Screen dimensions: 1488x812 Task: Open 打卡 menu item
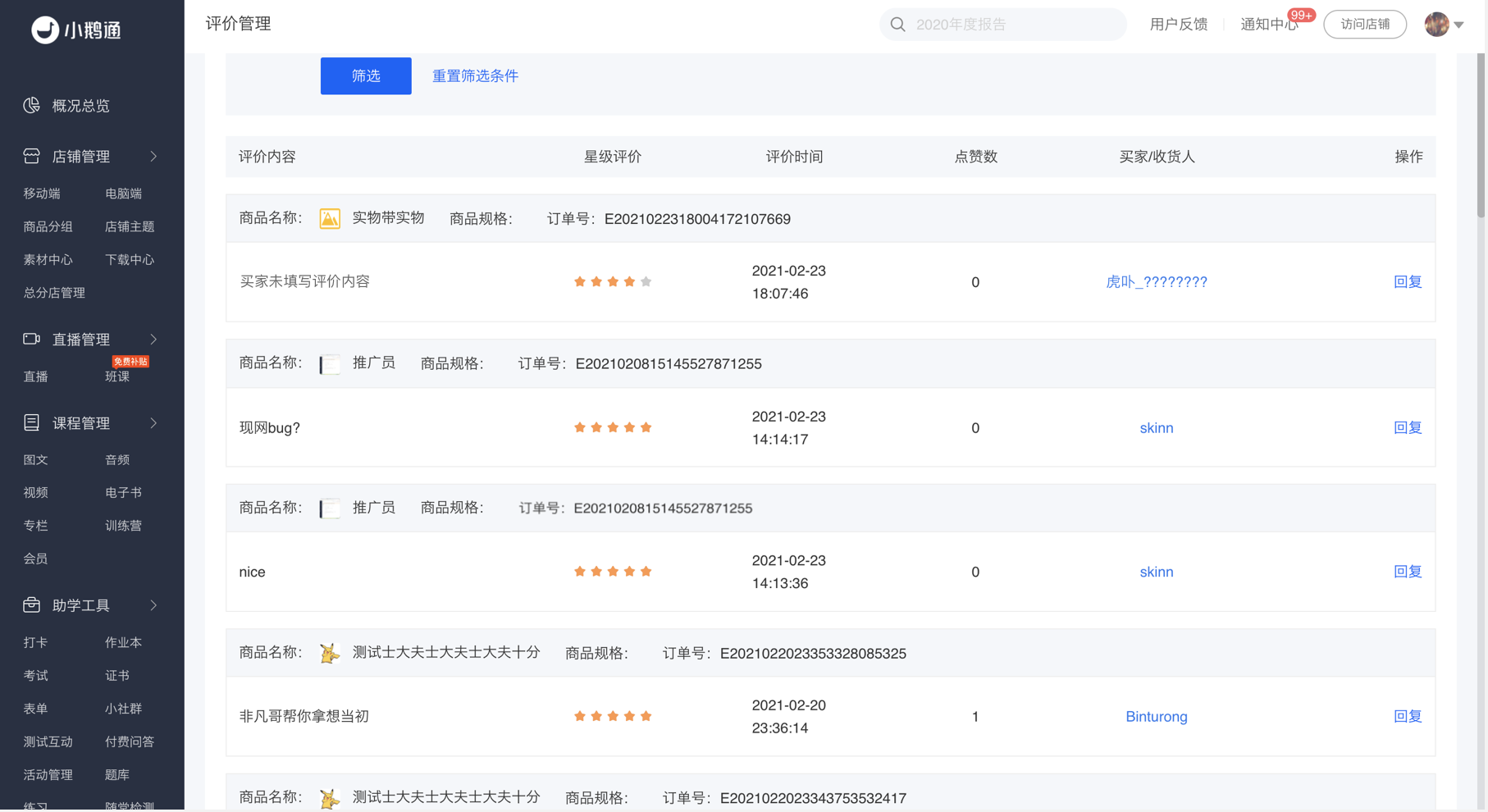pyautogui.click(x=35, y=642)
